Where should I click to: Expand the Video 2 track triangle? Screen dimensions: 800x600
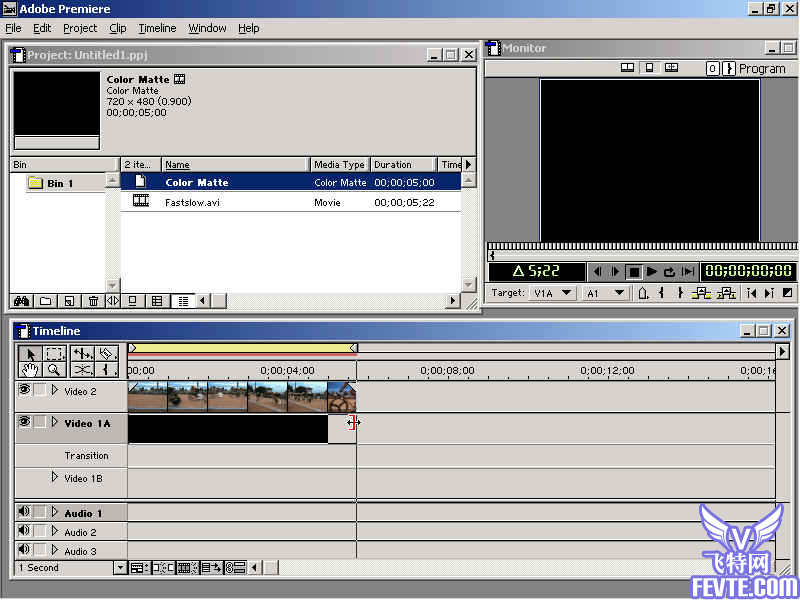(x=55, y=390)
